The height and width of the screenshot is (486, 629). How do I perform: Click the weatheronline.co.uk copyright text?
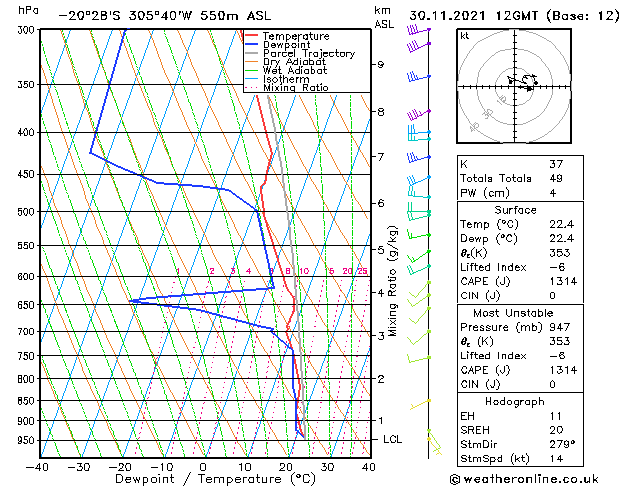coord(524,479)
